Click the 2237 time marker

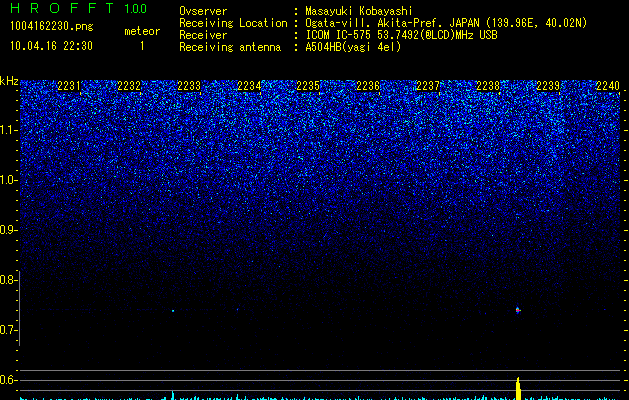click(428, 86)
